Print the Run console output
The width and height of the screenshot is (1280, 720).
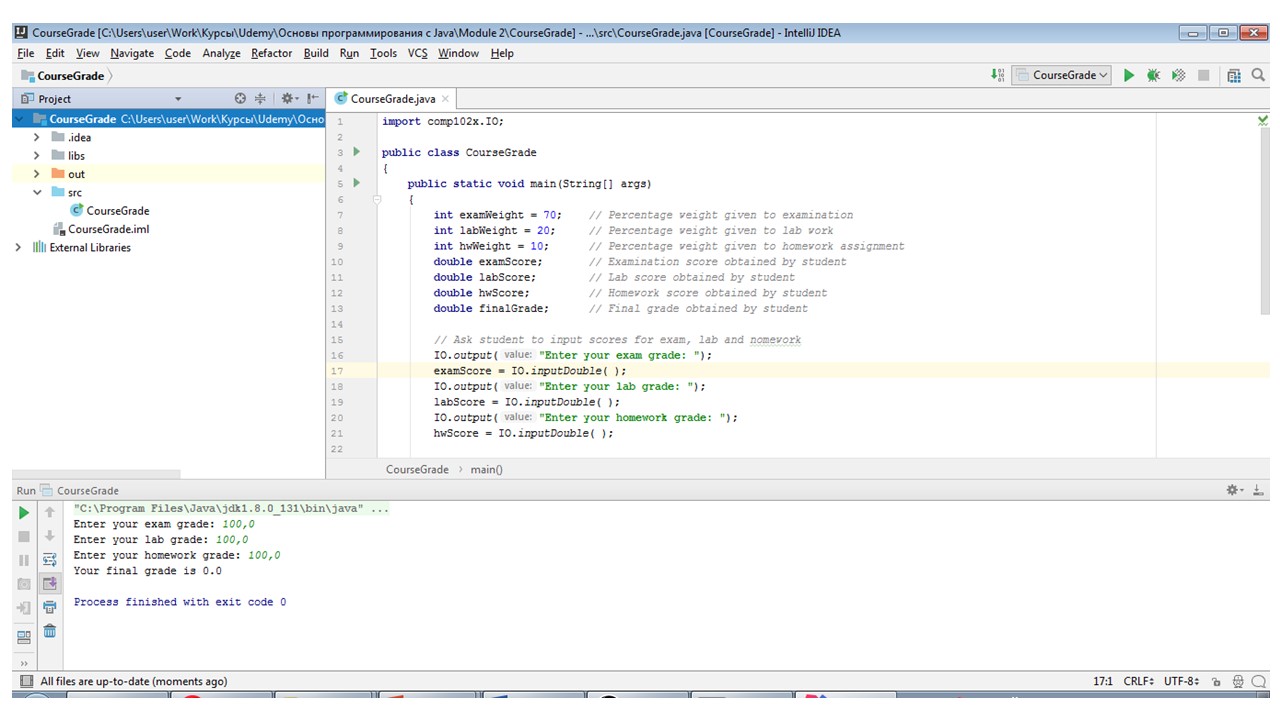click(x=49, y=607)
